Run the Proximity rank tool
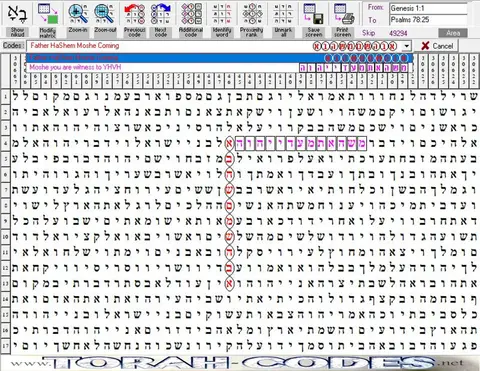This screenshot has width=480, height=371. (x=252, y=13)
